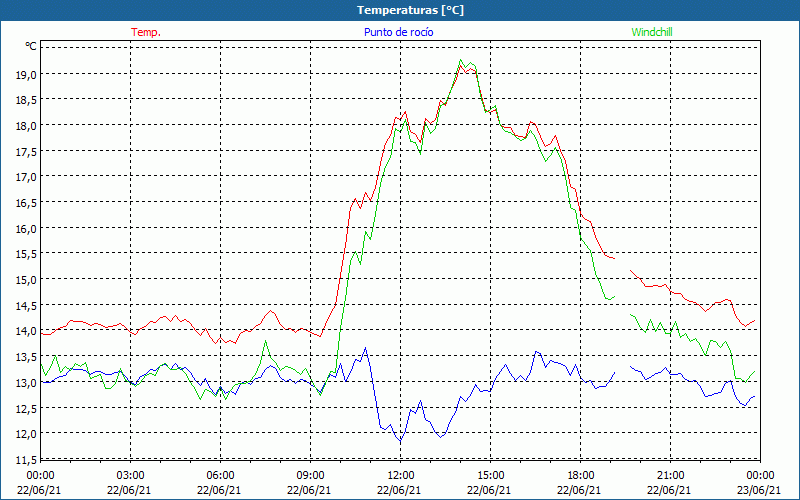
Task: Click the '°C' unit label on the y-axis
Action: (31, 46)
